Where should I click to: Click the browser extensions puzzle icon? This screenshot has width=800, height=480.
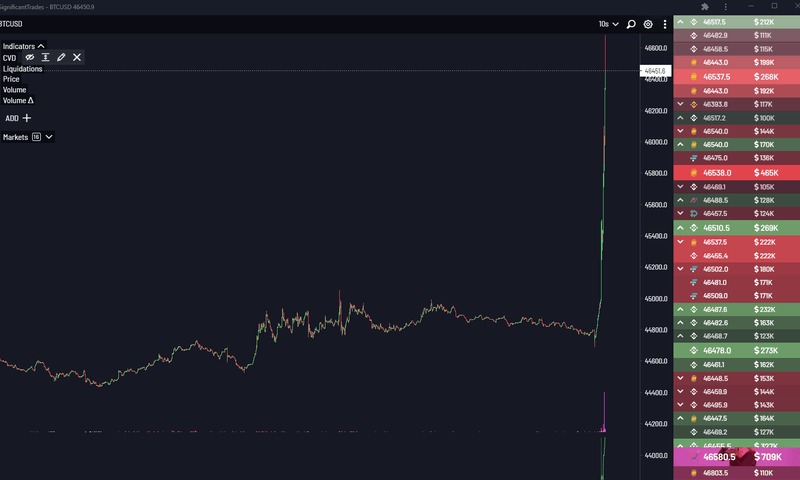click(x=705, y=7)
